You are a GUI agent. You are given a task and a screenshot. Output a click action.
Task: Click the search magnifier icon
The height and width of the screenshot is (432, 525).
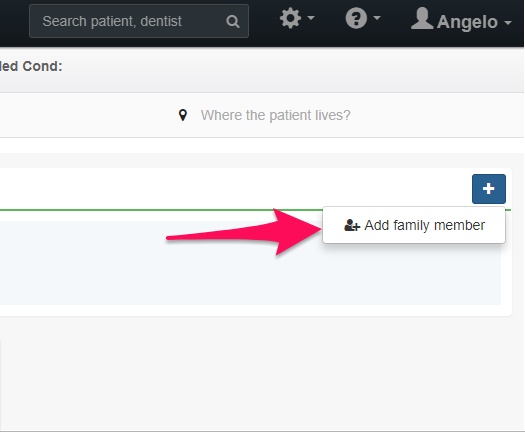(x=233, y=21)
